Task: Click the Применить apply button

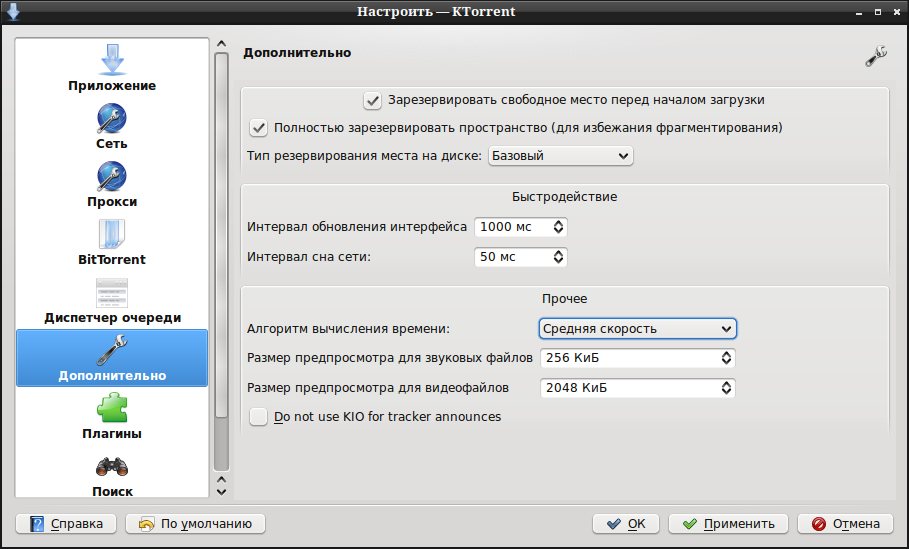Action: [728, 523]
